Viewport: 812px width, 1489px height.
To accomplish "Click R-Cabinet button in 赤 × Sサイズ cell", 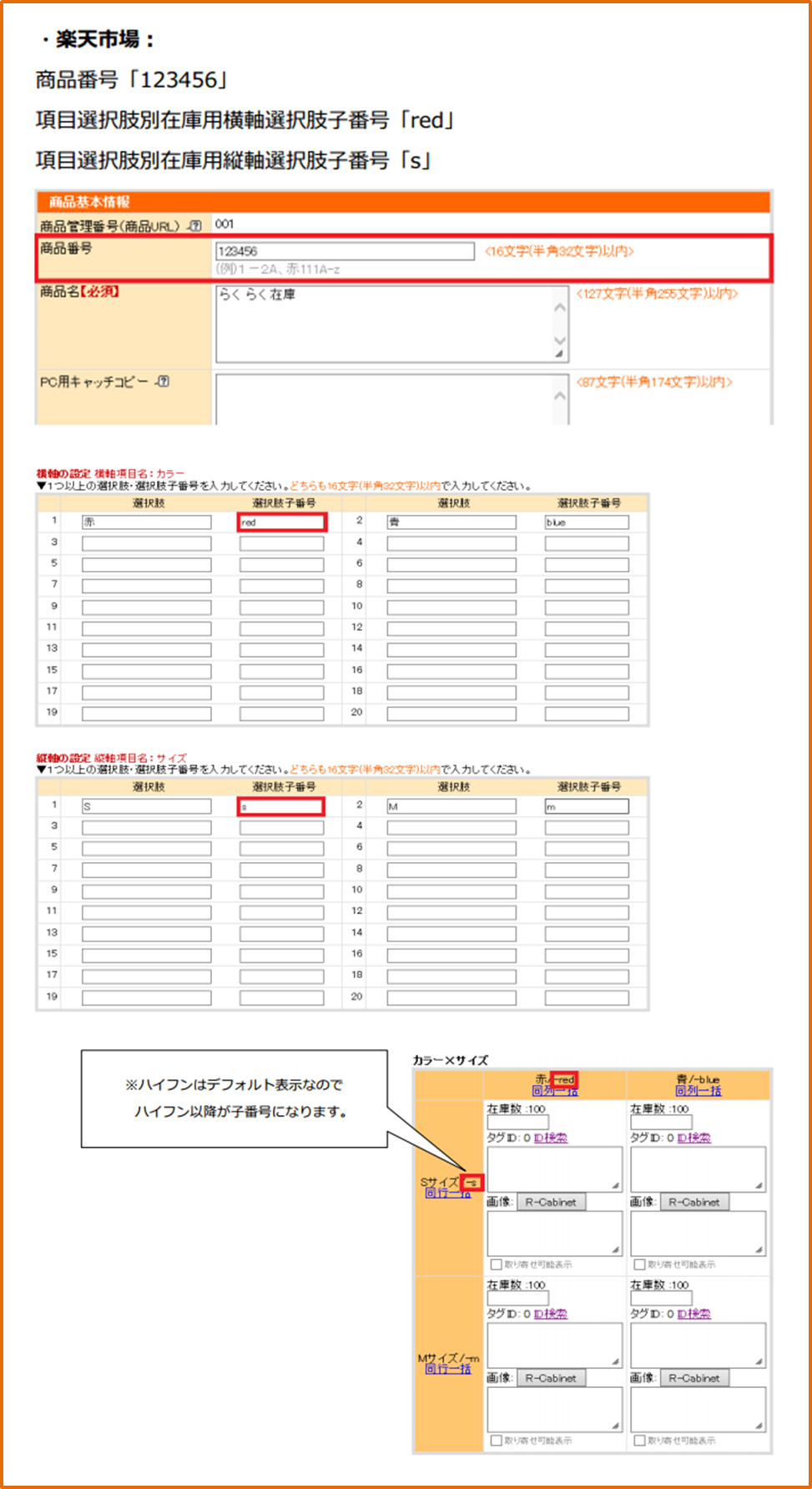I will point(552,1202).
